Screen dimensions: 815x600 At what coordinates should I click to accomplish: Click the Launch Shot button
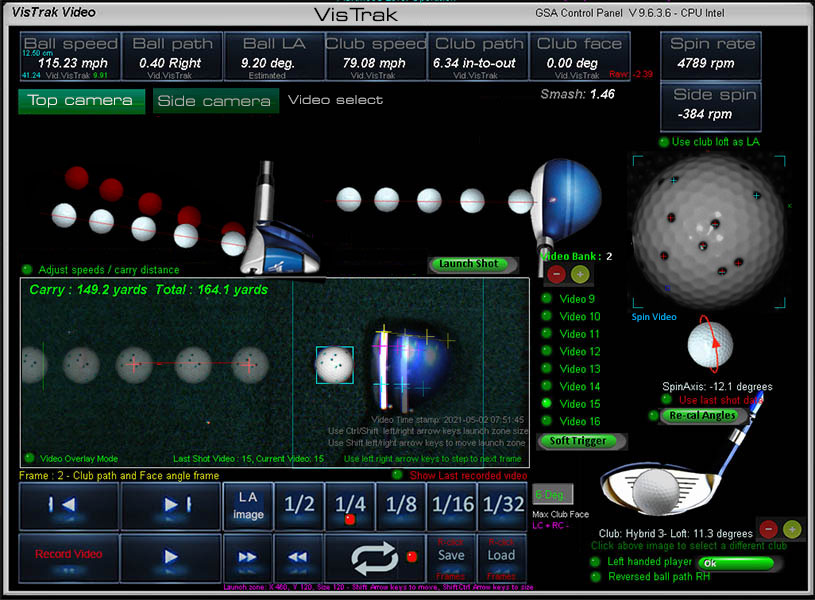(472, 264)
